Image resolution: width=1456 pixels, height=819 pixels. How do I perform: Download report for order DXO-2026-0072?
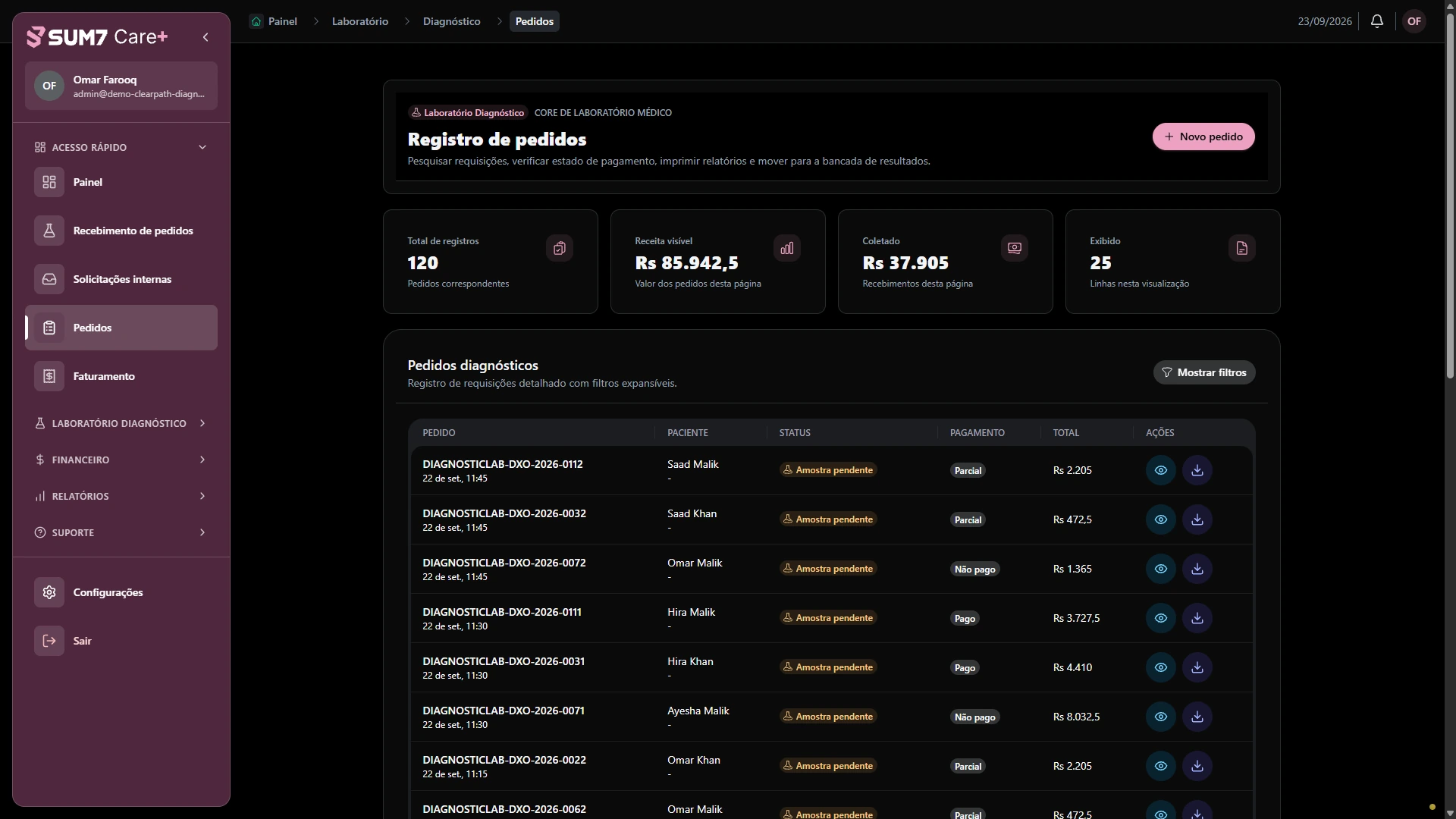(1197, 569)
